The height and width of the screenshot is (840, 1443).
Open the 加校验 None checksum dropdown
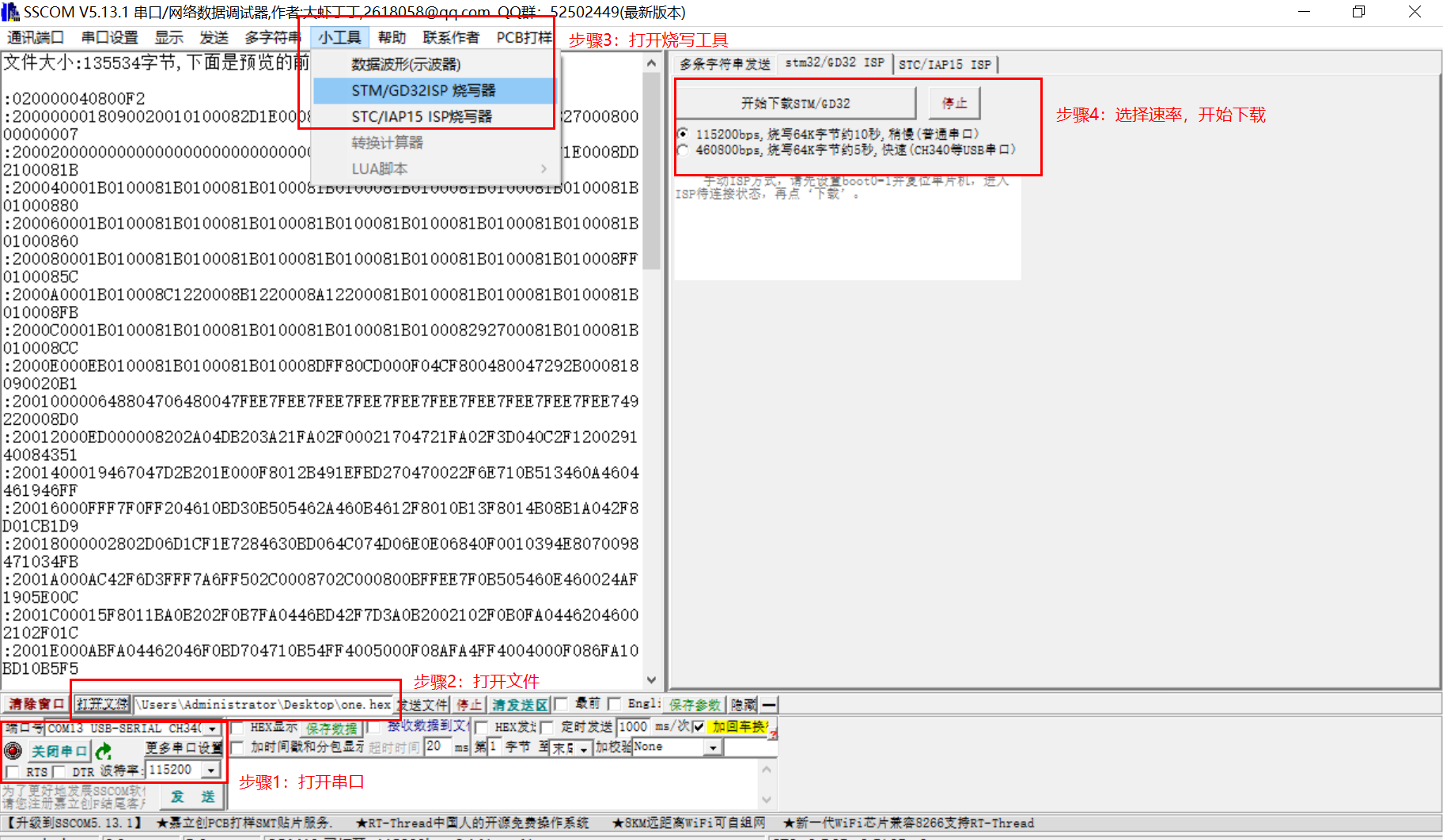[709, 746]
